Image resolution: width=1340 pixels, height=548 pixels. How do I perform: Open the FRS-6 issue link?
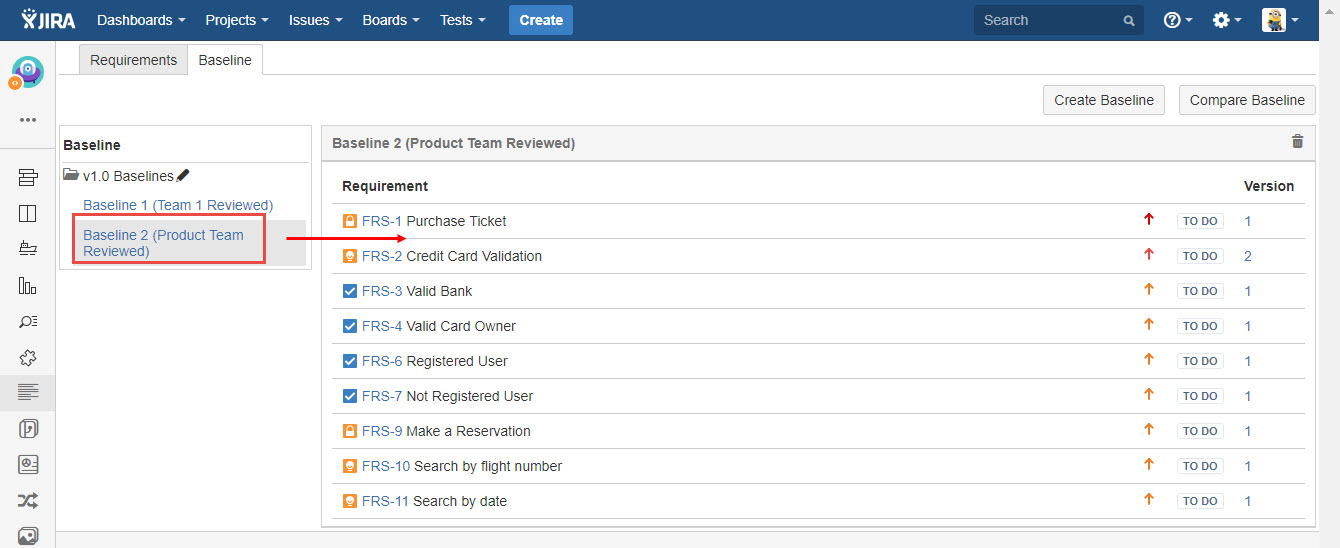[382, 361]
